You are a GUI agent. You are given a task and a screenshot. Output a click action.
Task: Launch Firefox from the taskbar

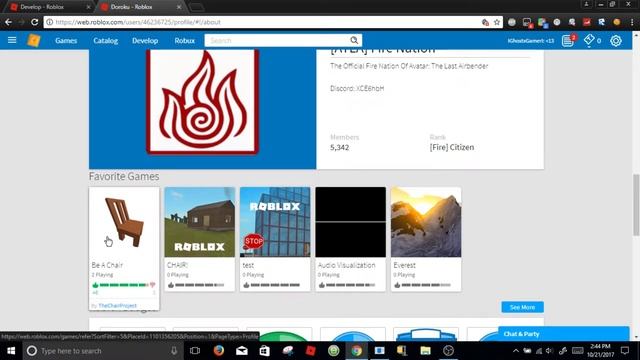pyautogui.click(x=218, y=351)
